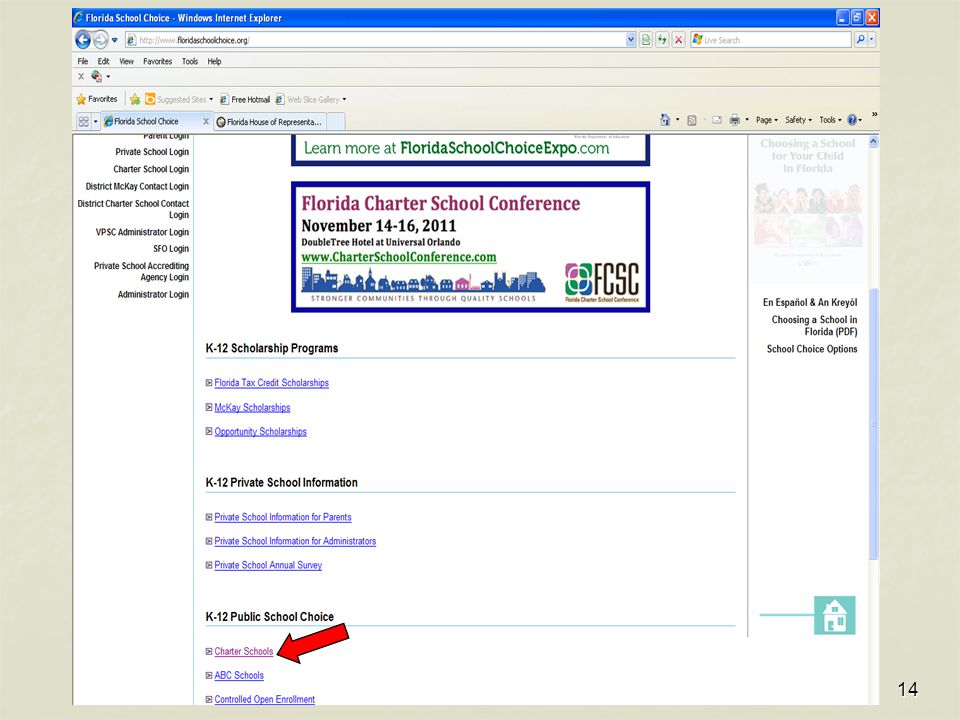Click the Administrator Login link
This screenshot has height=720, width=960.
point(153,294)
